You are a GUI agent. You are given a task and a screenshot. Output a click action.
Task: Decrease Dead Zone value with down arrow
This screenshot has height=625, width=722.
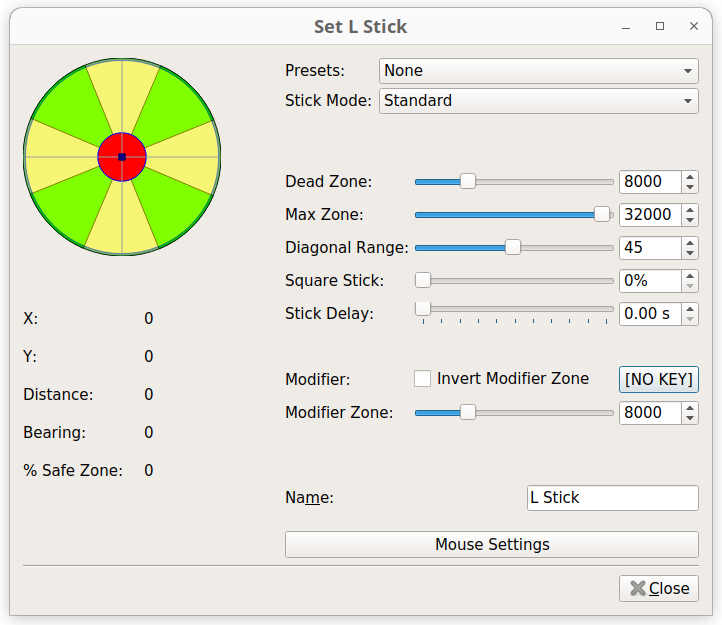690,187
